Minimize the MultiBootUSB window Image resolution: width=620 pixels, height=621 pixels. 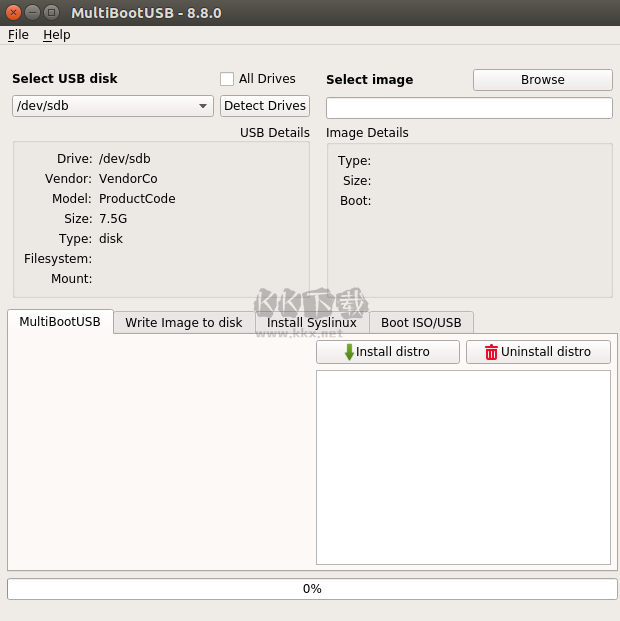point(32,12)
